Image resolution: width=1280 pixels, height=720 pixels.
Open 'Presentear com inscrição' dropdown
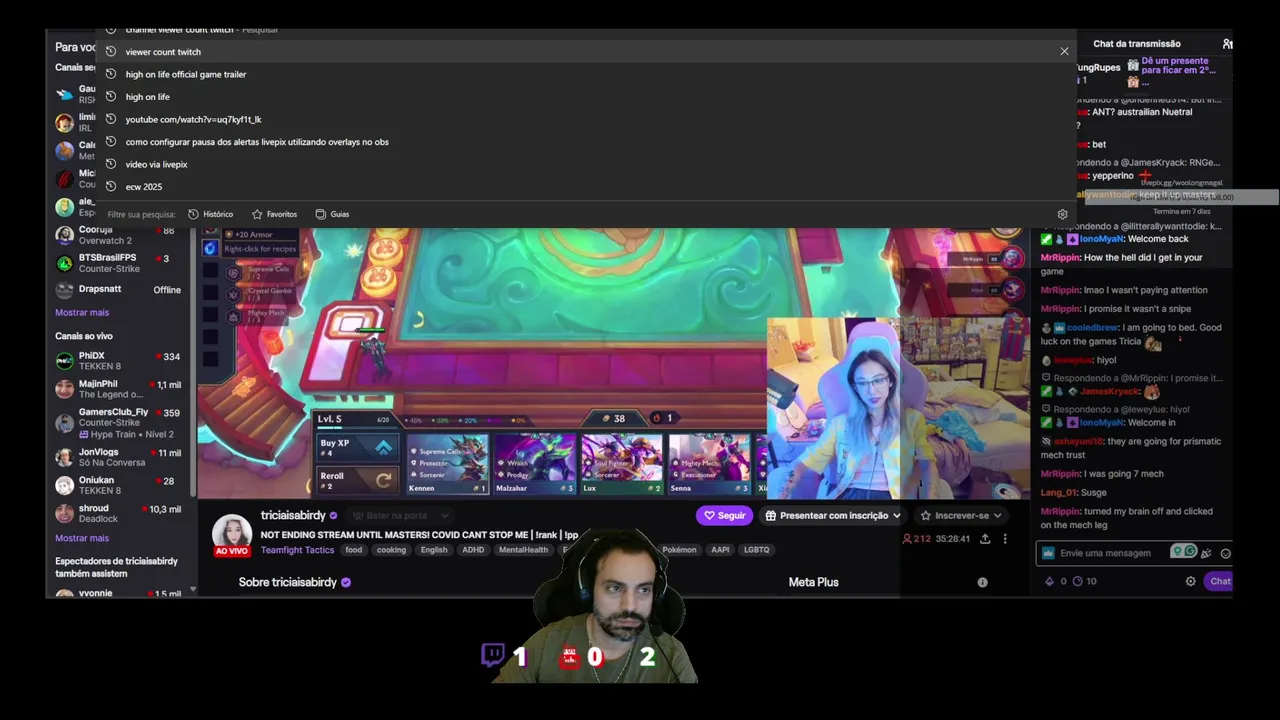click(833, 515)
